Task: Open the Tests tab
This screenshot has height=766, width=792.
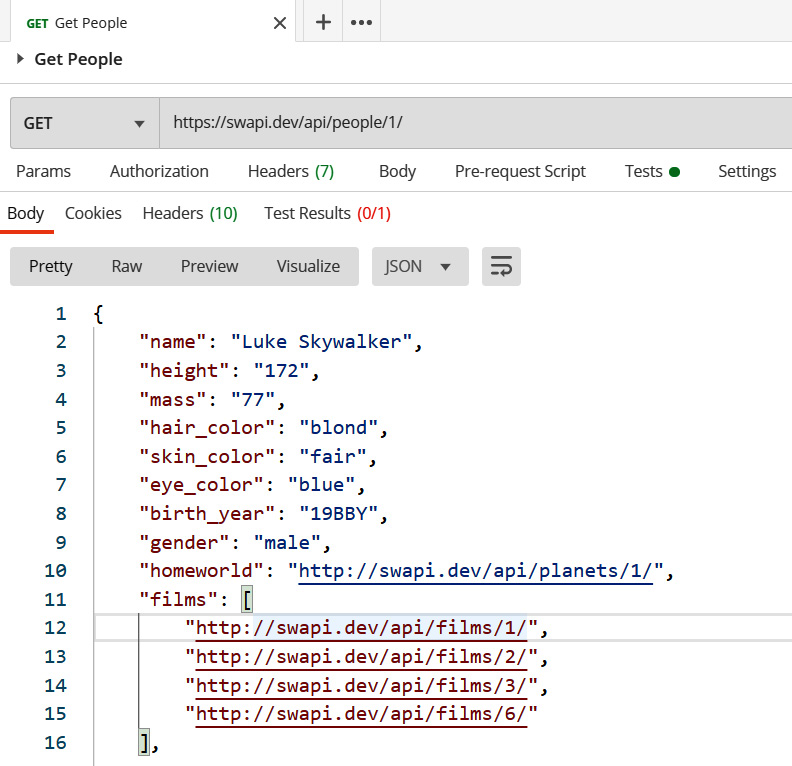Action: pos(652,171)
